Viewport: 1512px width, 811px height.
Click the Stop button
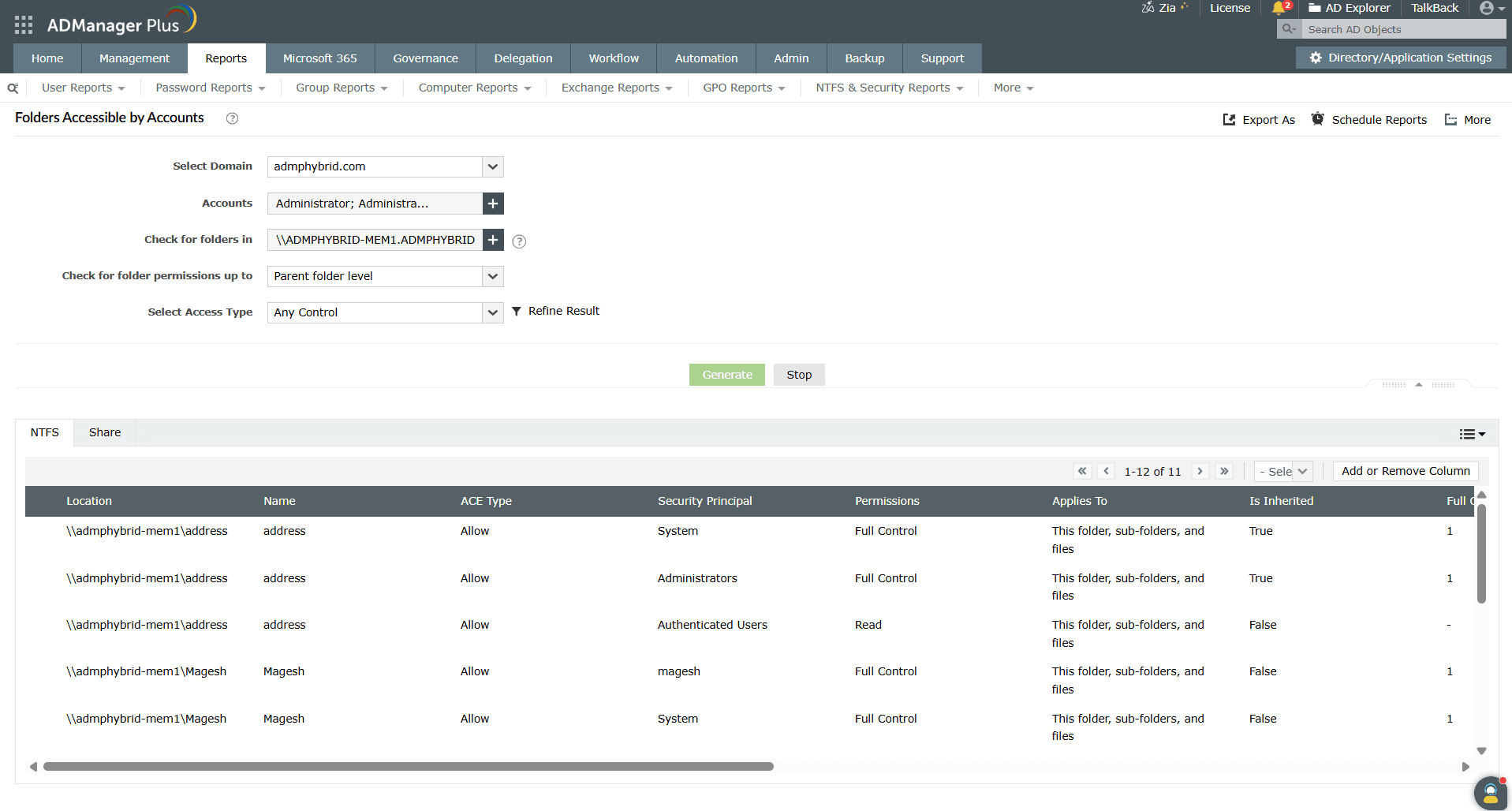pyautogui.click(x=799, y=375)
